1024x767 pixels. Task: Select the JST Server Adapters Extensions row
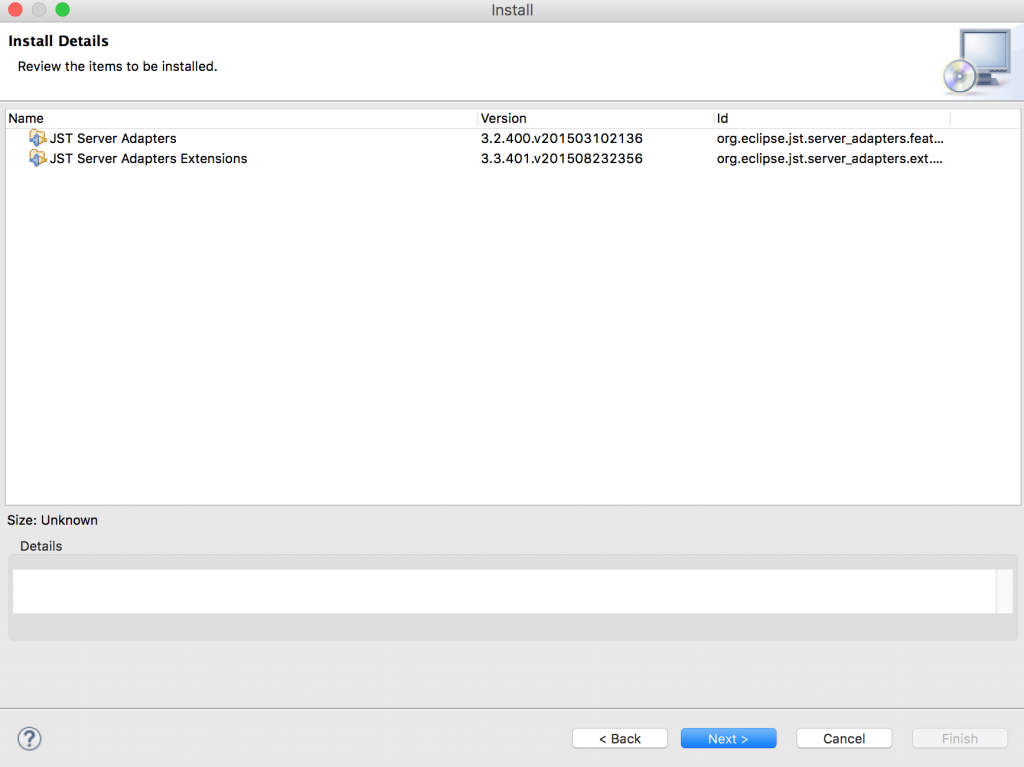pyautogui.click(x=513, y=159)
